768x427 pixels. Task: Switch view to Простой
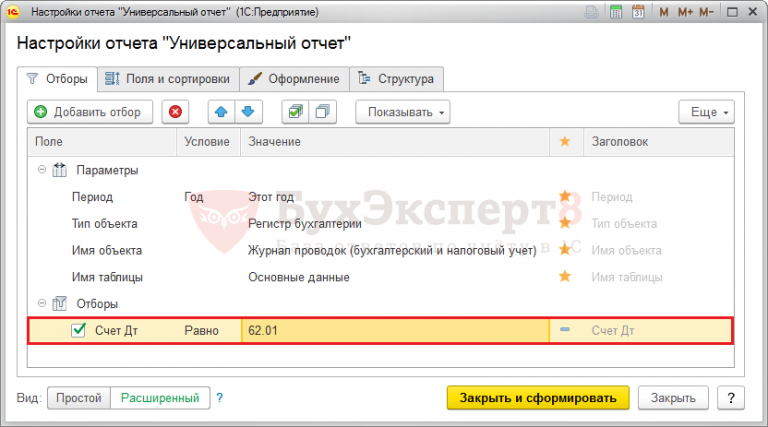pos(79,398)
